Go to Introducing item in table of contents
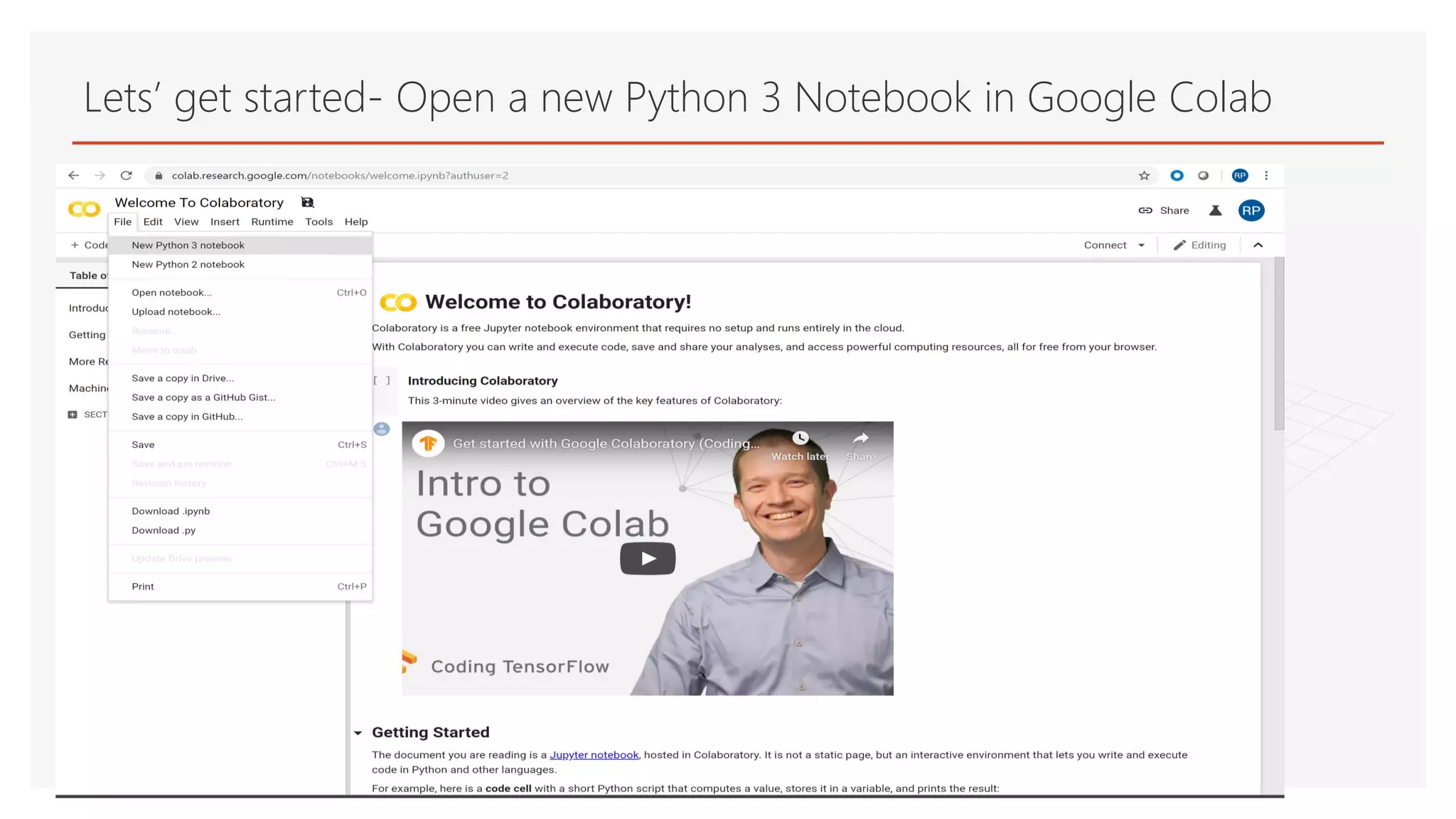Image resolution: width=1456 pixels, height=819 pixels. [88, 309]
